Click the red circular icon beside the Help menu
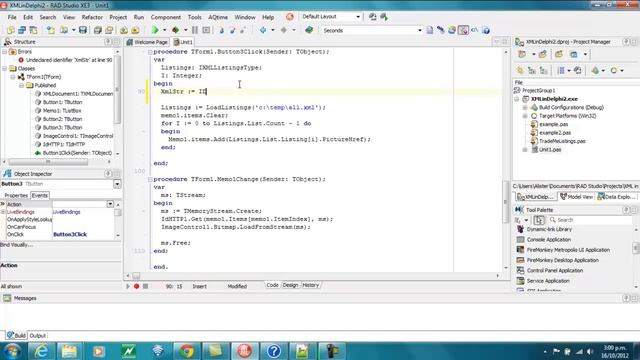This screenshot has width=640, height=360. 290,17
